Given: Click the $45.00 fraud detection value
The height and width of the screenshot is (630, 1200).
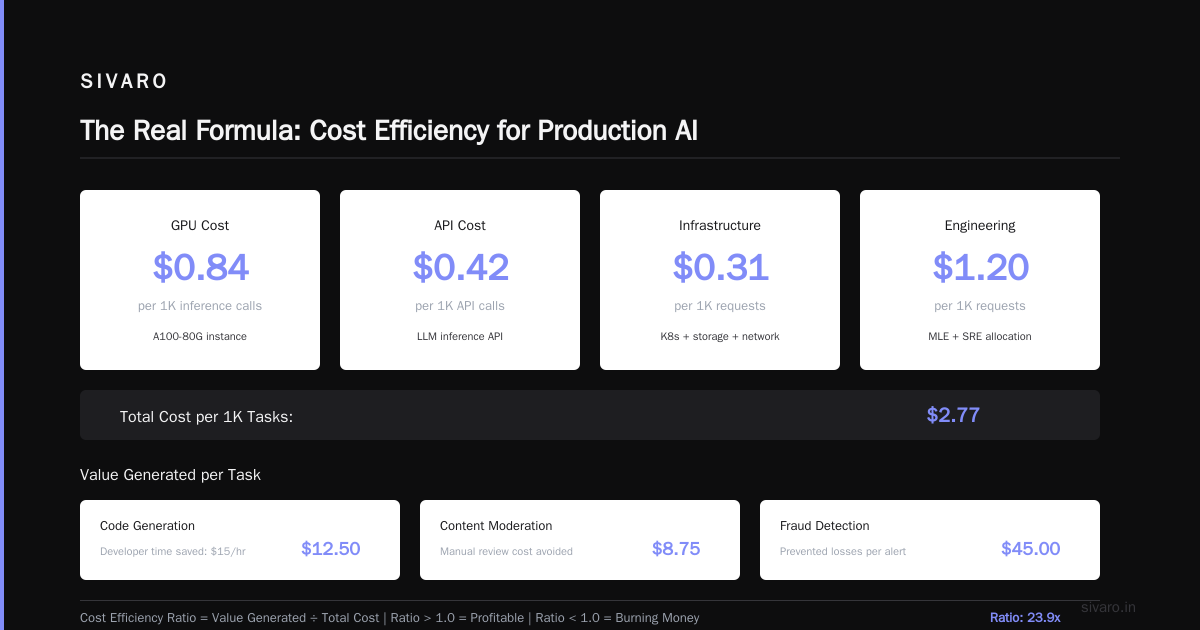Looking at the screenshot, I should click(x=1030, y=549).
